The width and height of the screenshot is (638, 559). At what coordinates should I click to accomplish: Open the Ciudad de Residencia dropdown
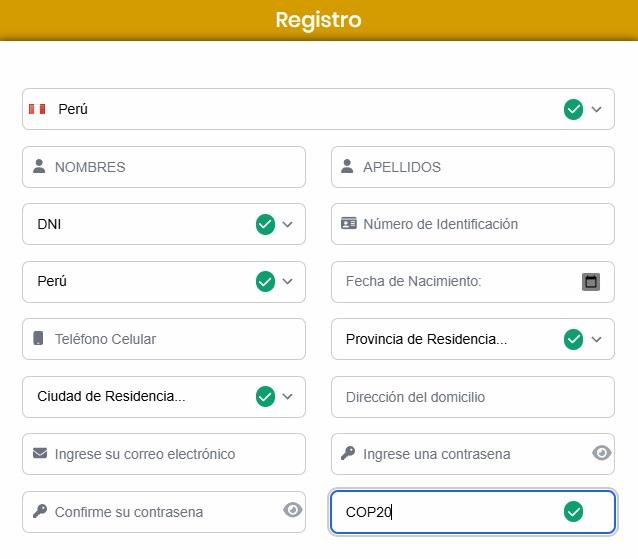[288, 397]
